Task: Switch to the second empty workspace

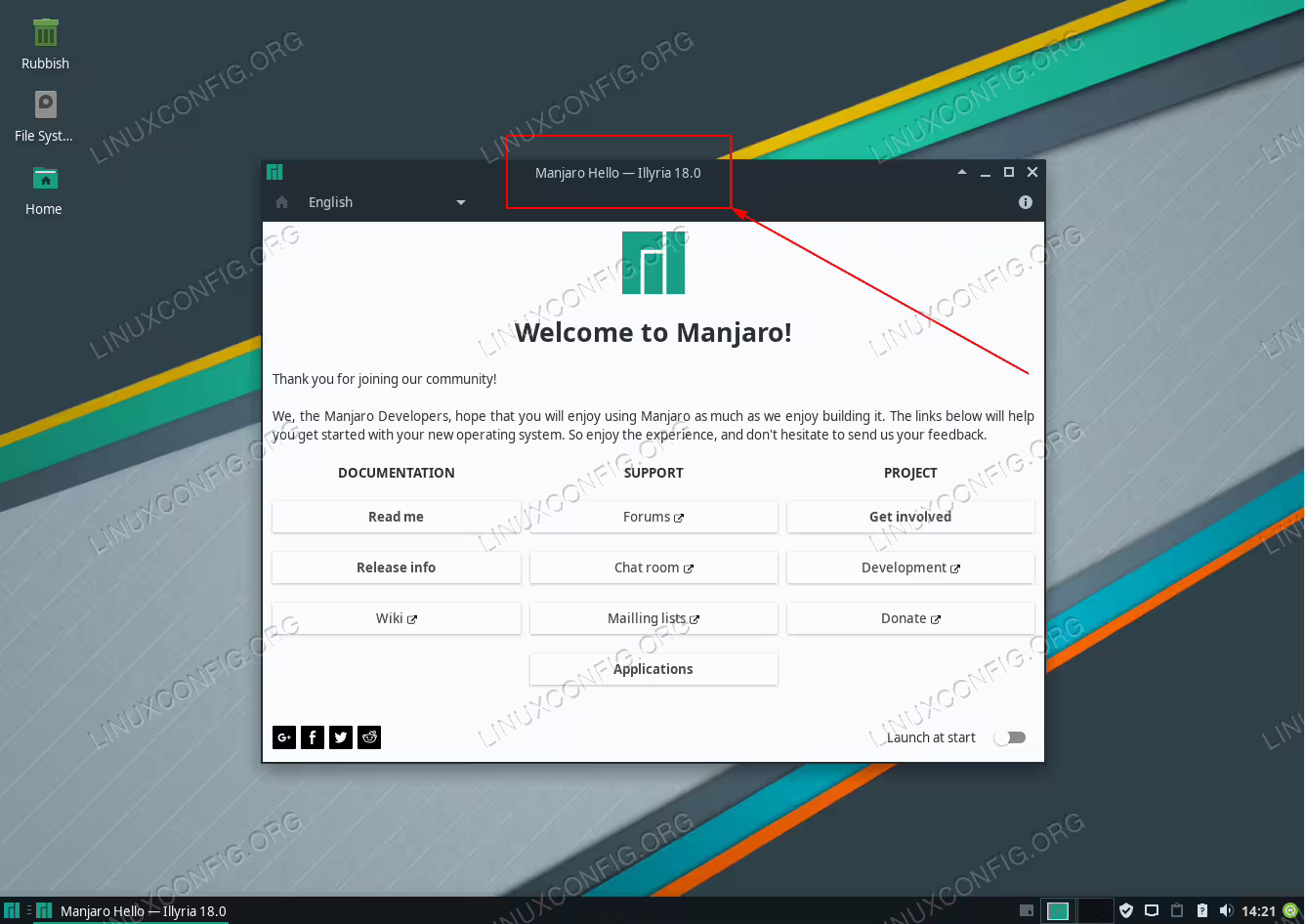Action: 1095,910
